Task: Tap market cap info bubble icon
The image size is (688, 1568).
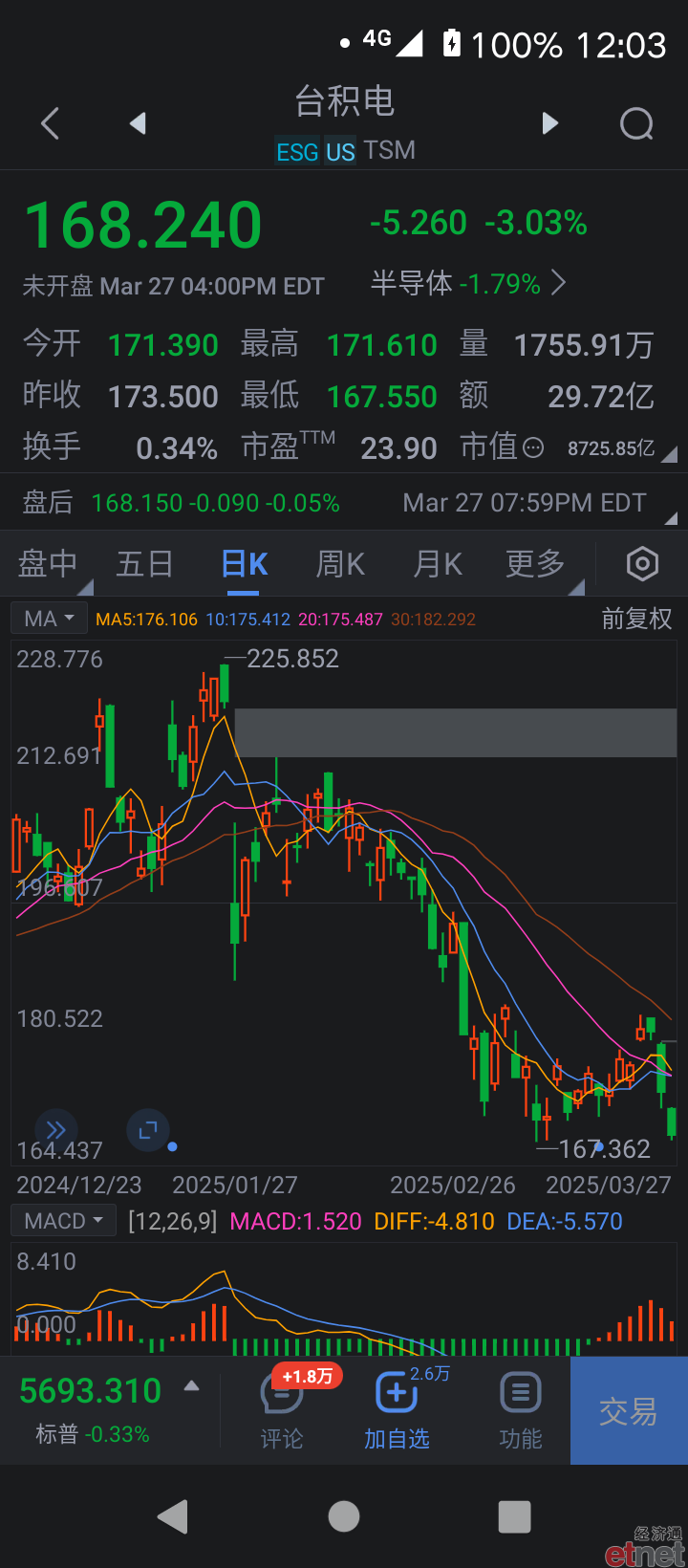Action: point(534,447)
